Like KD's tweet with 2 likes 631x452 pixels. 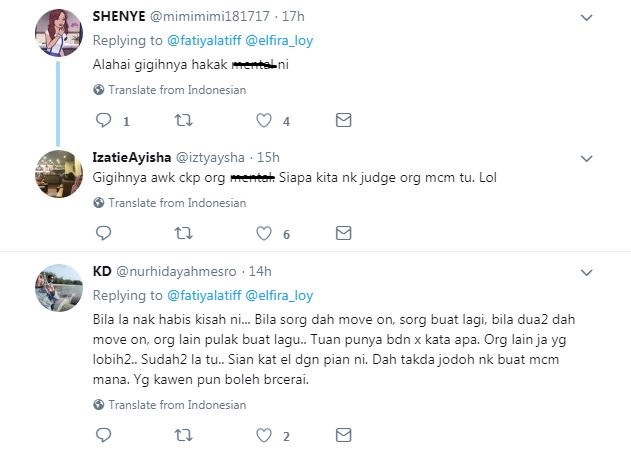(x=264, y=436)
